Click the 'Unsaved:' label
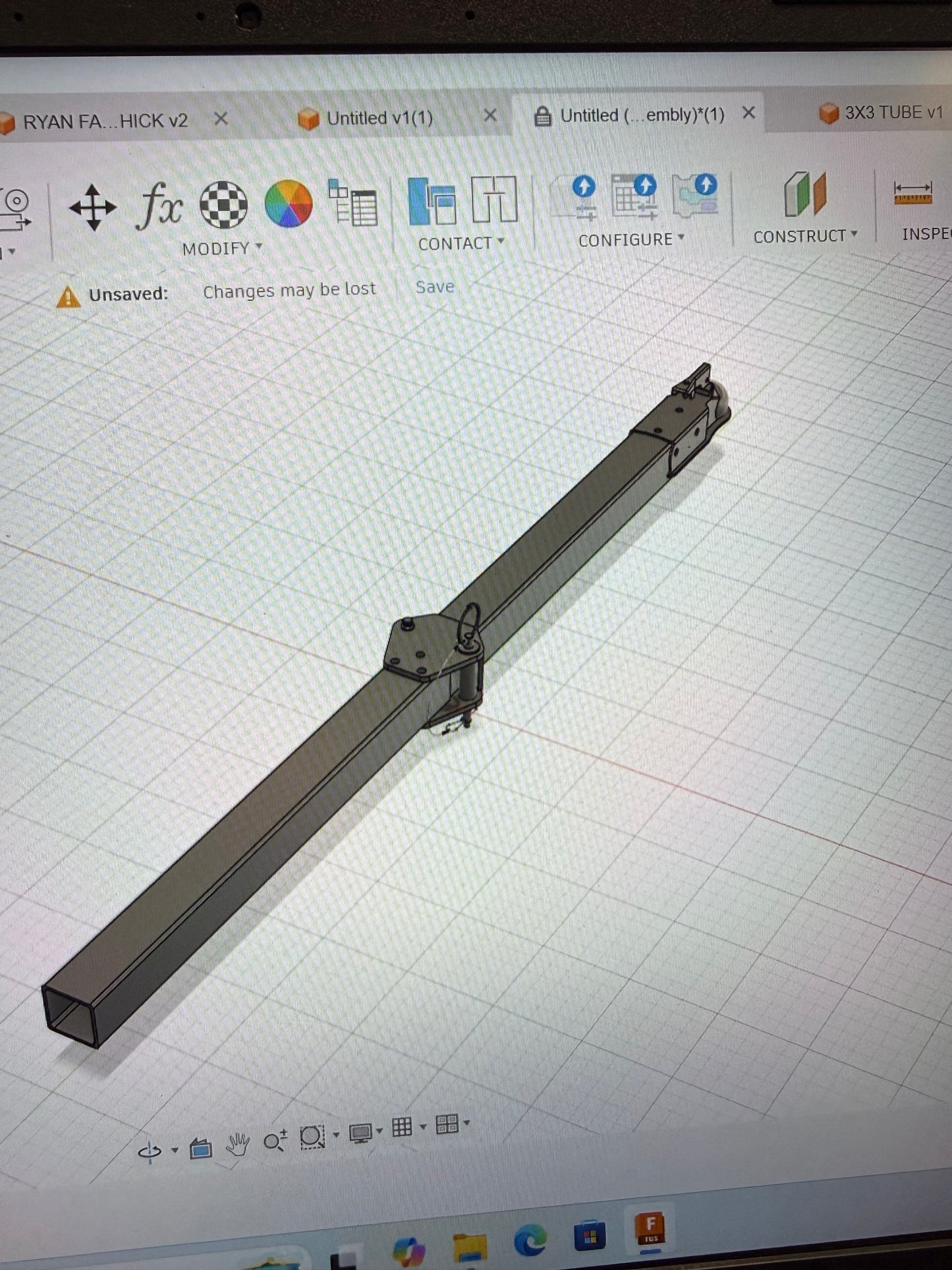 (x=128, y=294)
